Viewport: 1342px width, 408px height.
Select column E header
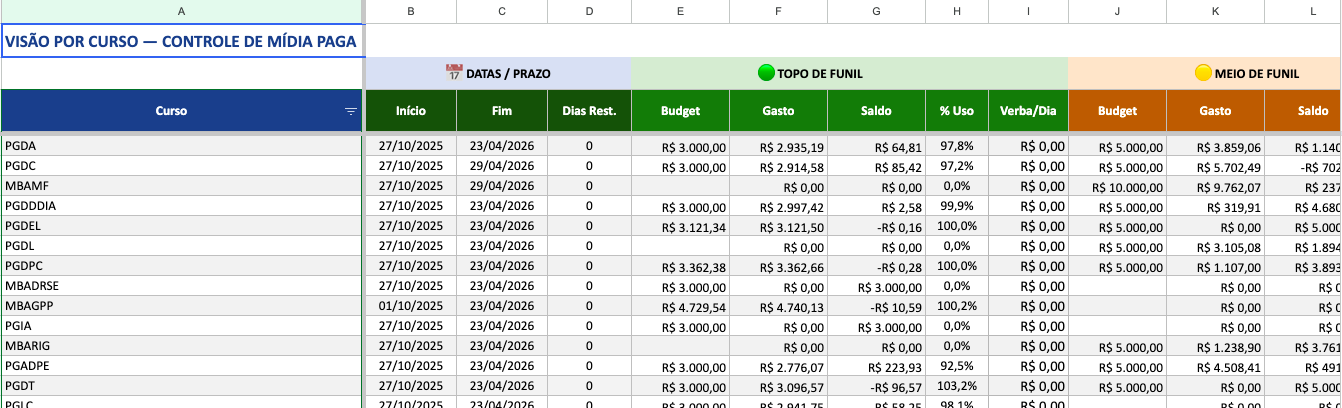pos(680,11)
